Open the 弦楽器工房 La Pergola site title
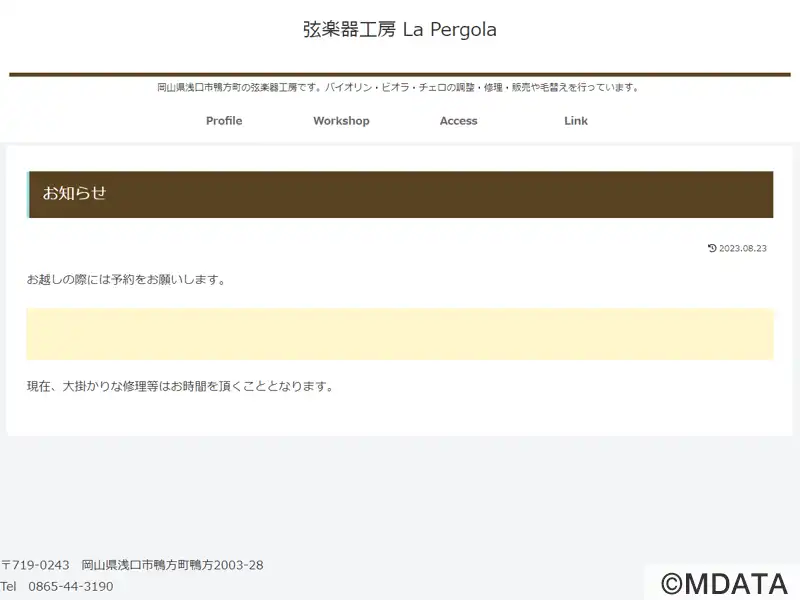The width and height of the screenshot is (800, 600). coord(399,30)
